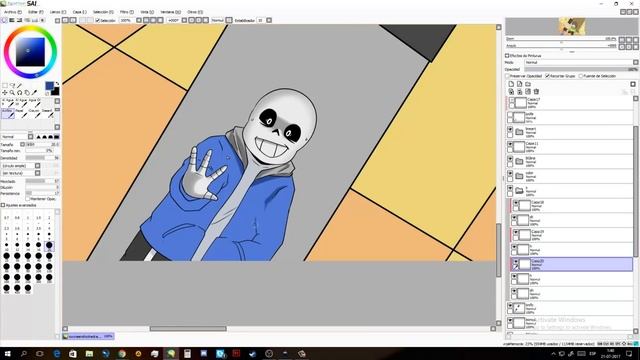Hide the selected Capa20 layer
The height and width of the screenshot is (360, 640).
coord(516,261)
